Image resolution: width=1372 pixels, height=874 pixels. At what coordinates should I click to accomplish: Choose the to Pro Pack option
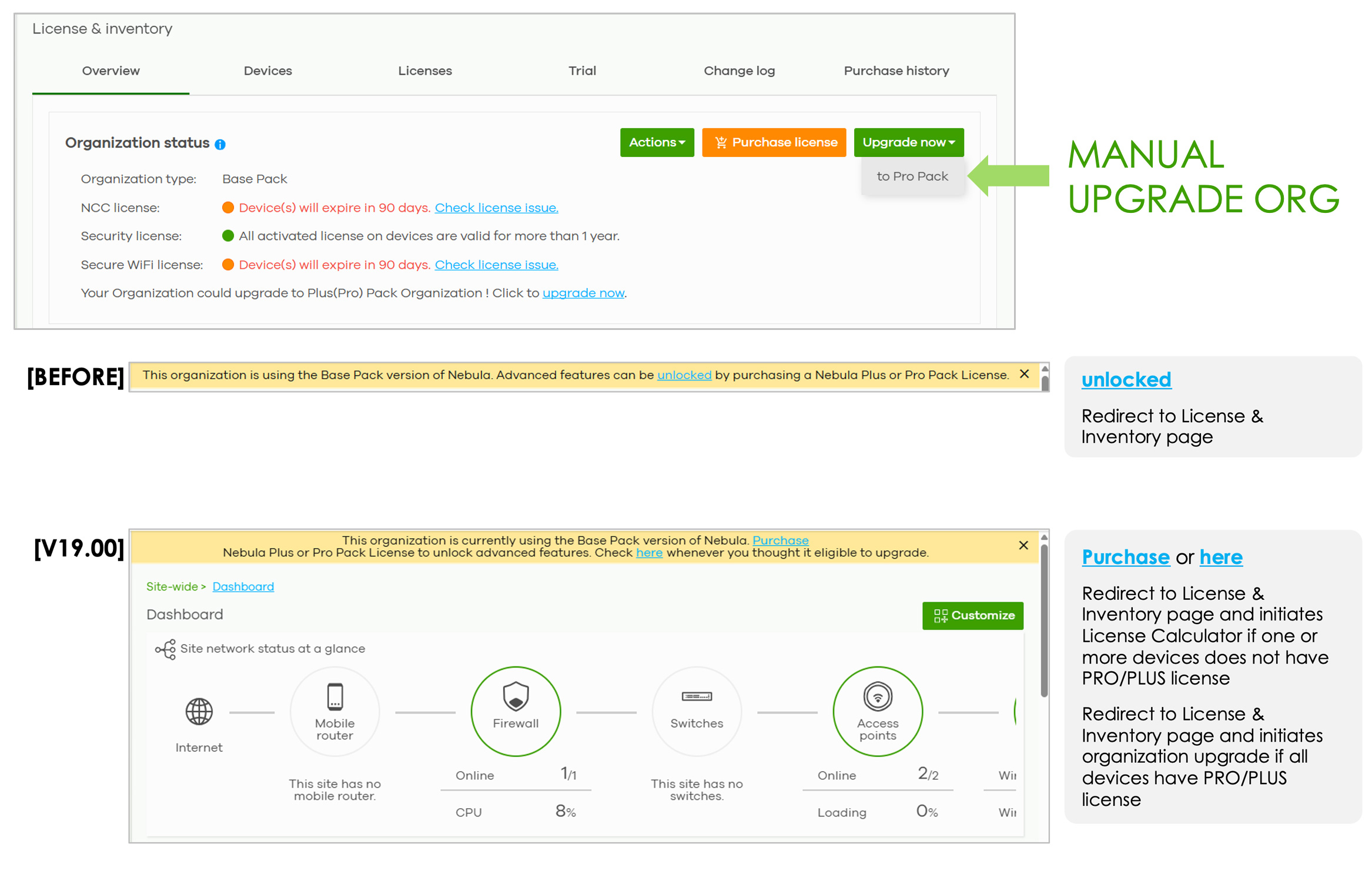(912, 176)
